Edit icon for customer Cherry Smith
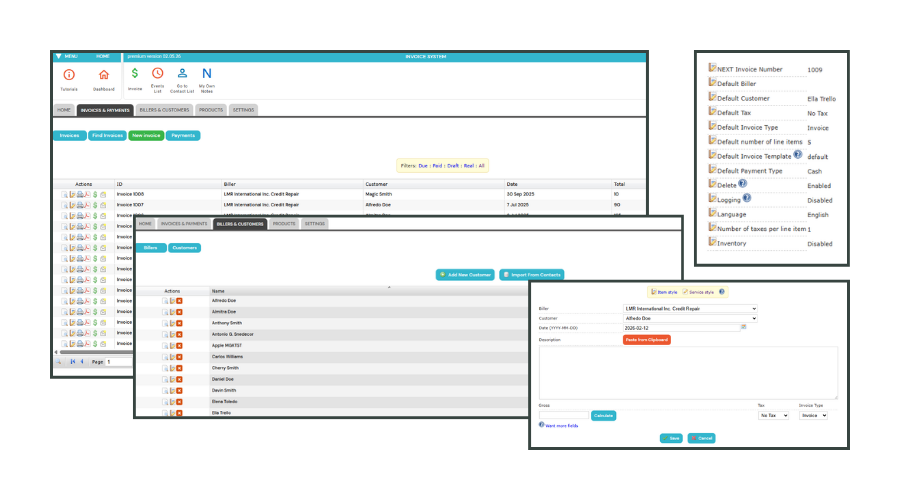The height and width of the screenshot is (500, 900). pyautogui.click(x=172, y=368)
